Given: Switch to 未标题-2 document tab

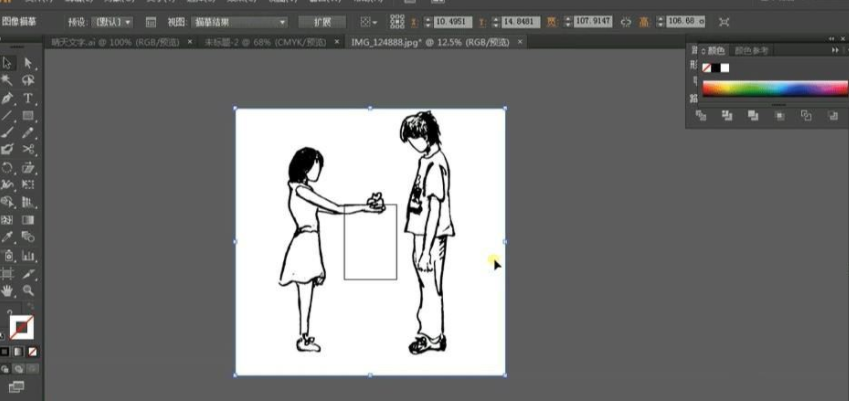Looking at the screenshot, I should tap(265, 42).
